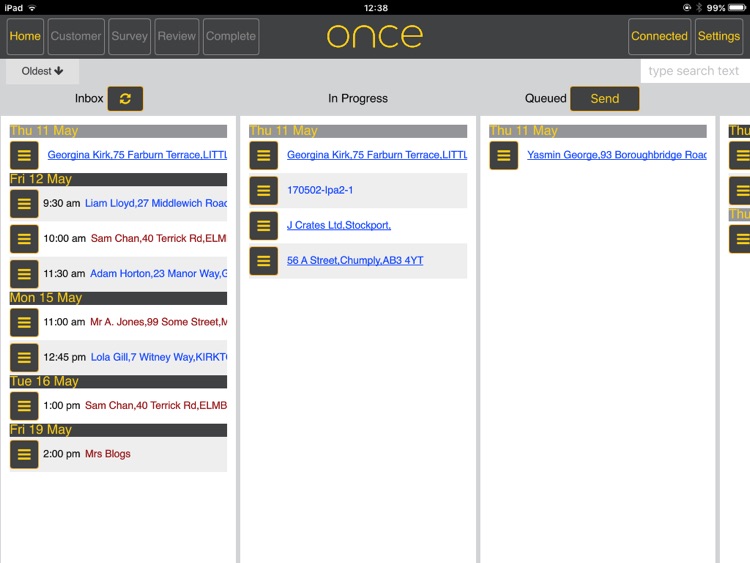Switch to the Customer tab
Screen dimensions: 750x563
tap(76, 36)
